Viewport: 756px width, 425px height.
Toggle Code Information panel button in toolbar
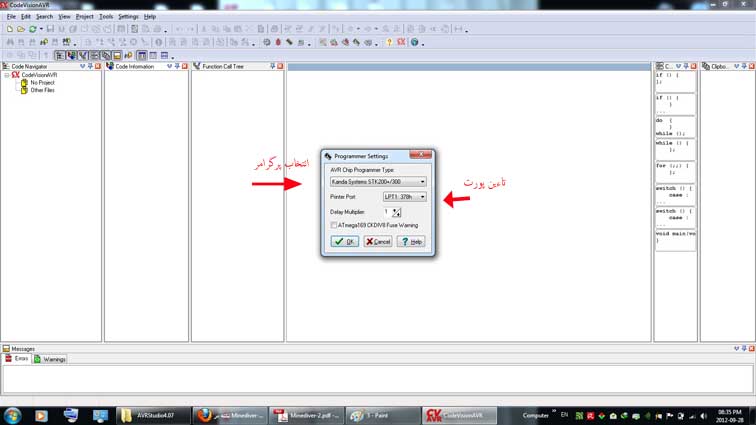(71, 55)
